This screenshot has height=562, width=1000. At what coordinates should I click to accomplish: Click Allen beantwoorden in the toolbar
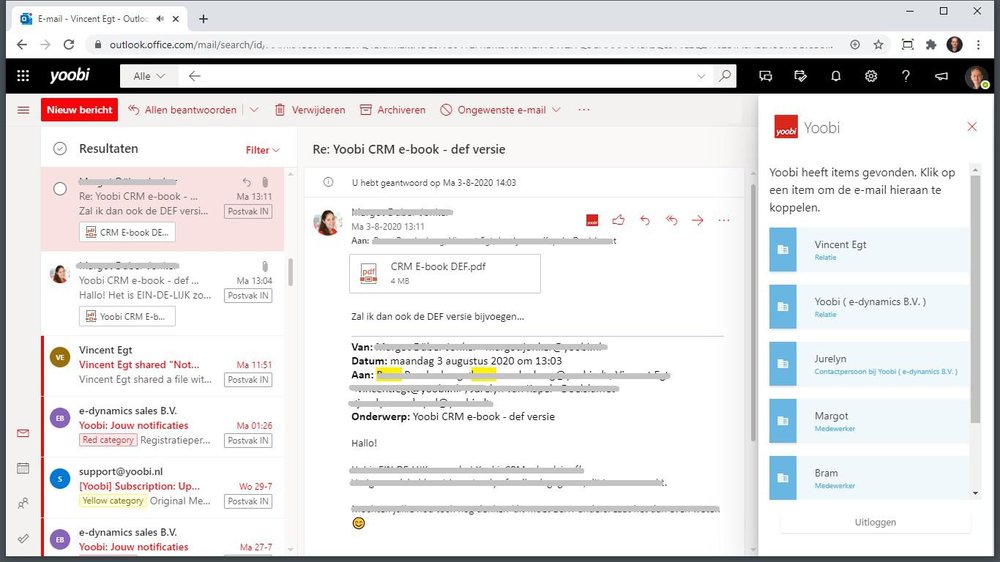pyautogui.click(x=182, y=110)
